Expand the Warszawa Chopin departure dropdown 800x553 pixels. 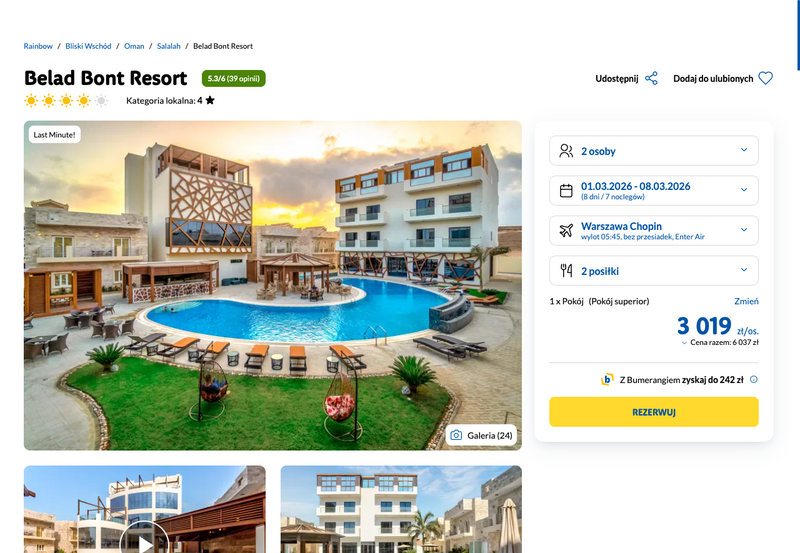coord(654,231)
